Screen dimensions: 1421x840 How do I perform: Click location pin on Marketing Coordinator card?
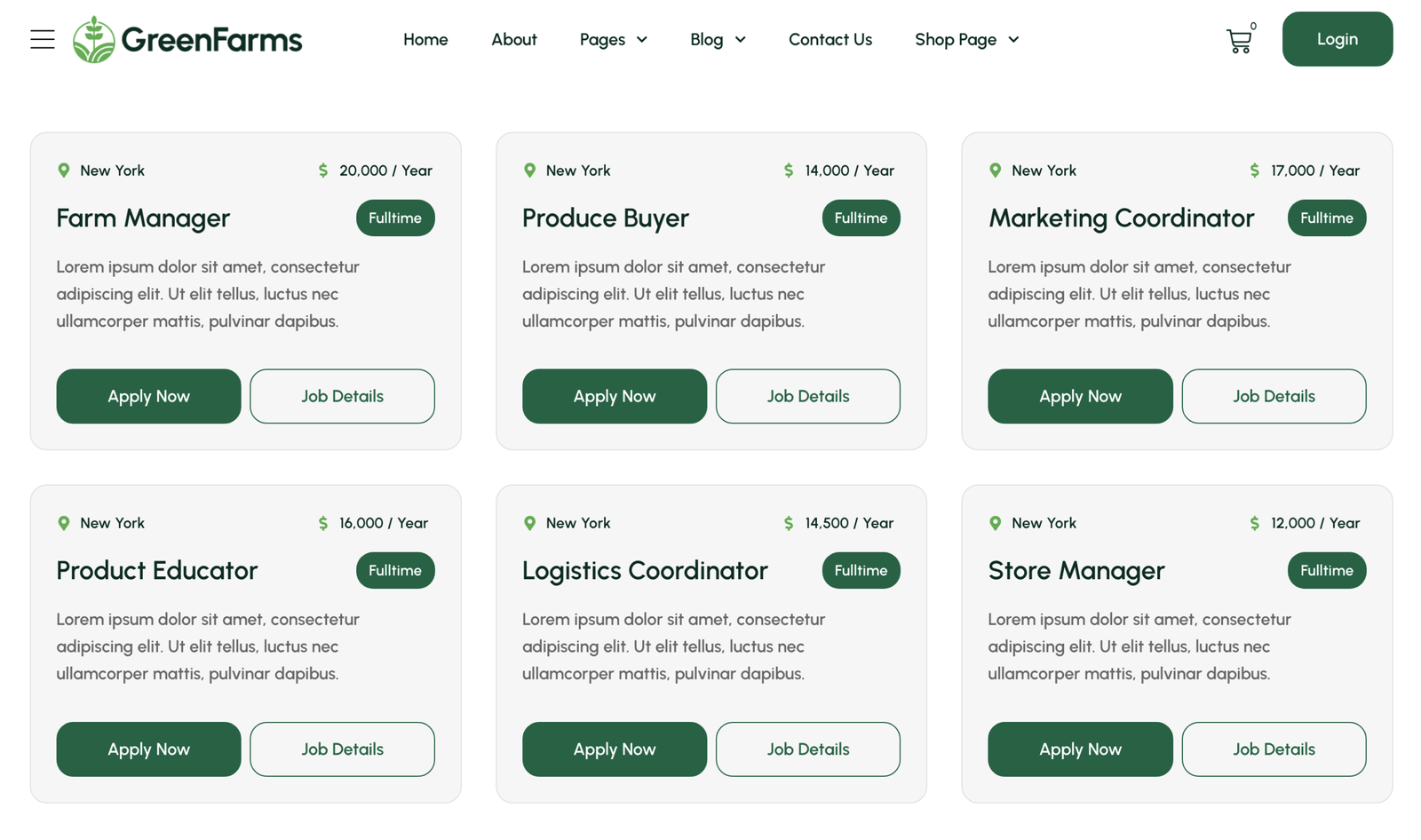[996, 170]
